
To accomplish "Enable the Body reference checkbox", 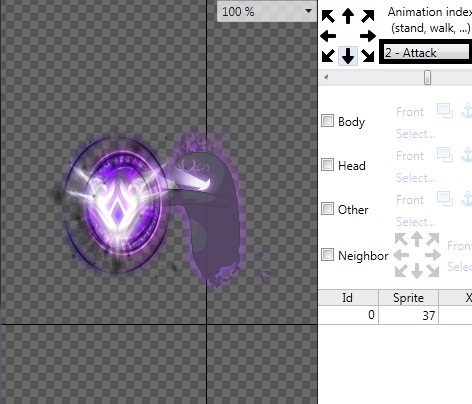I will click(327, 121).
